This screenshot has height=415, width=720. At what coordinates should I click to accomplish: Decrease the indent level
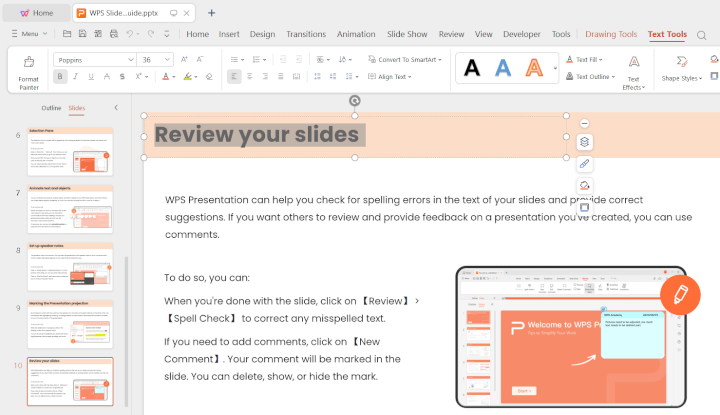click(x=283, y=59)
